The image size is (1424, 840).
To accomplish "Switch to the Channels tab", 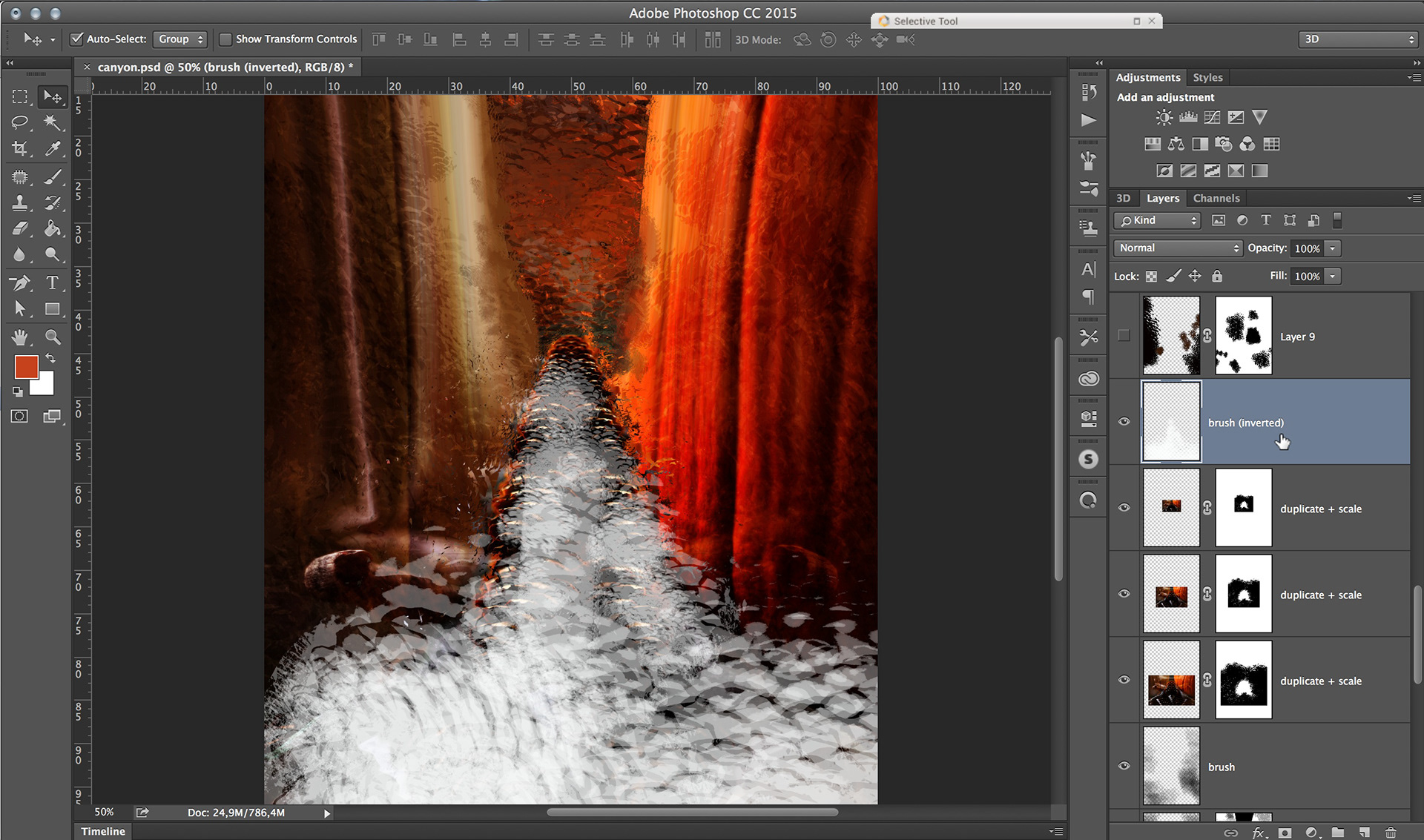I will click(x=1216, y=198).
